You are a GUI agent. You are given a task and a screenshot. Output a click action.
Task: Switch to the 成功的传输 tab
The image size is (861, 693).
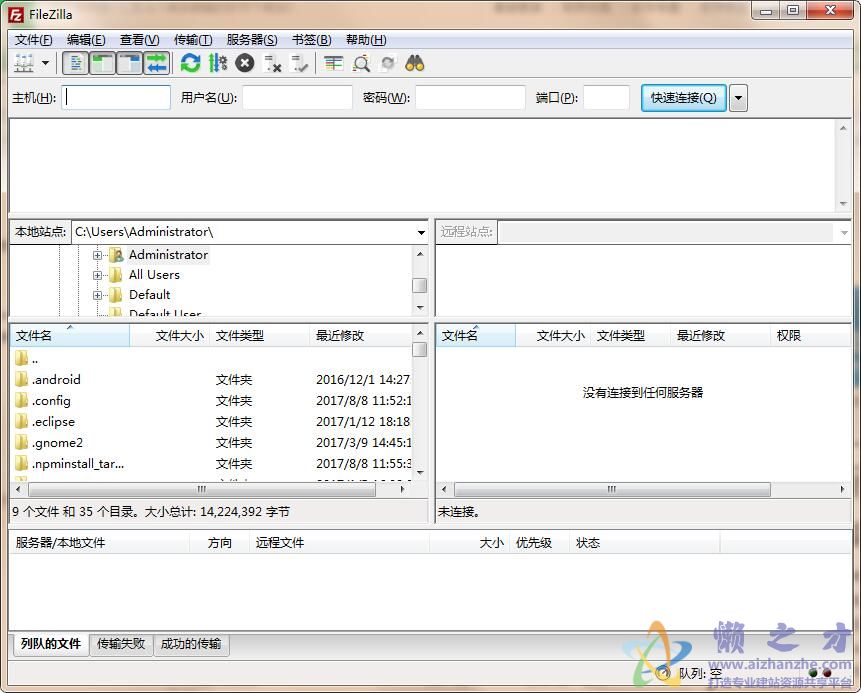click(191, 645)
